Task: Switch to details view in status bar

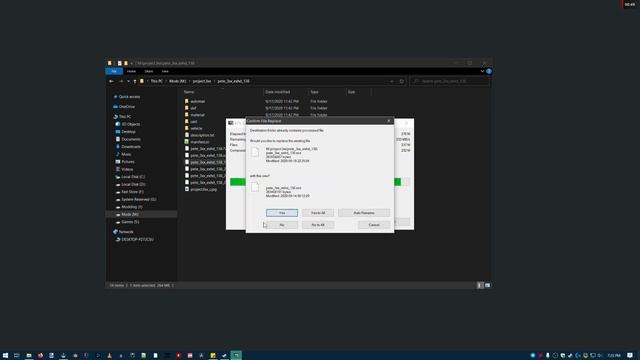Action: click(480, 285)
